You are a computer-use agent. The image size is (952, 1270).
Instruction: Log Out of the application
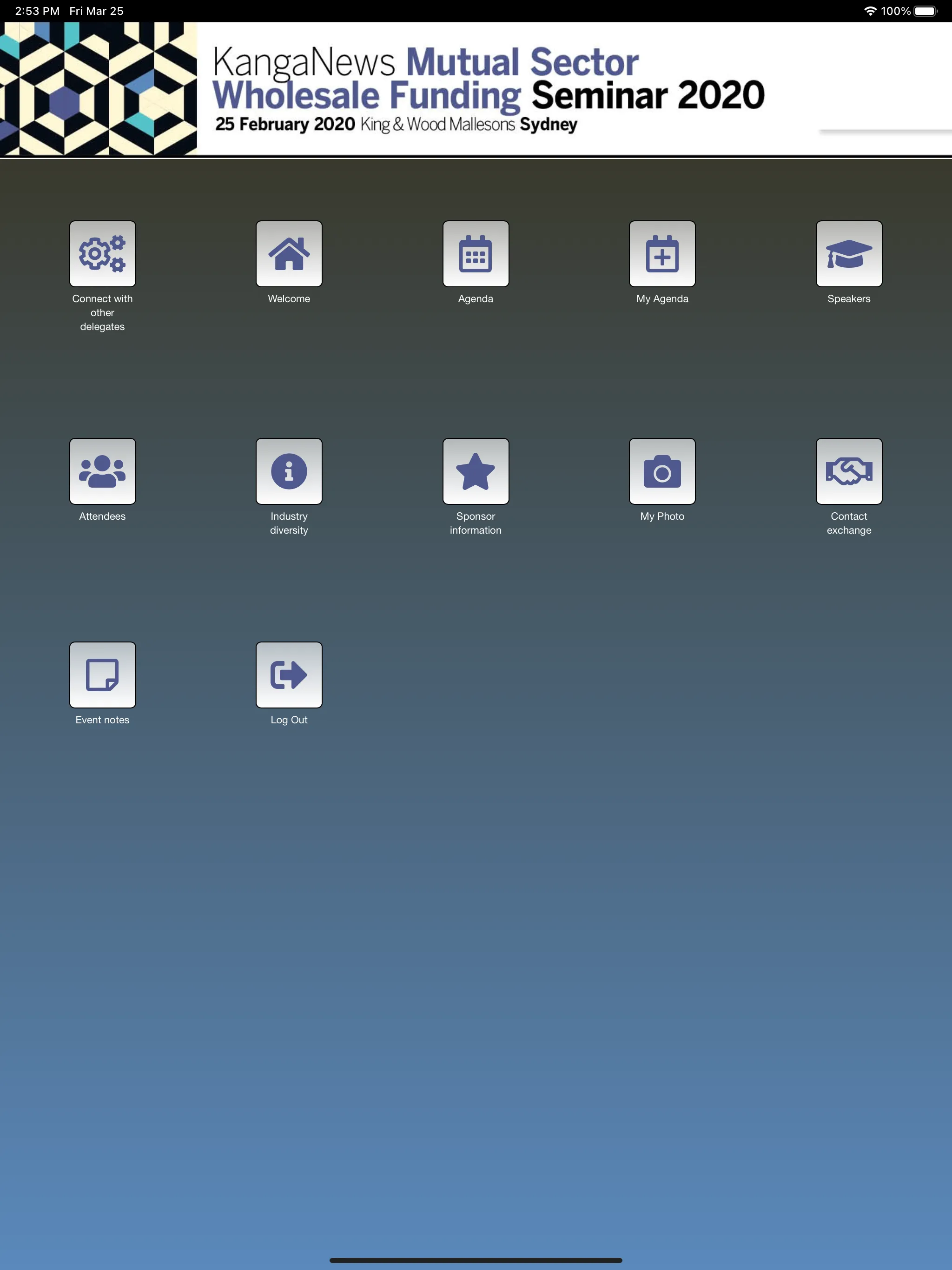[289, 674]
